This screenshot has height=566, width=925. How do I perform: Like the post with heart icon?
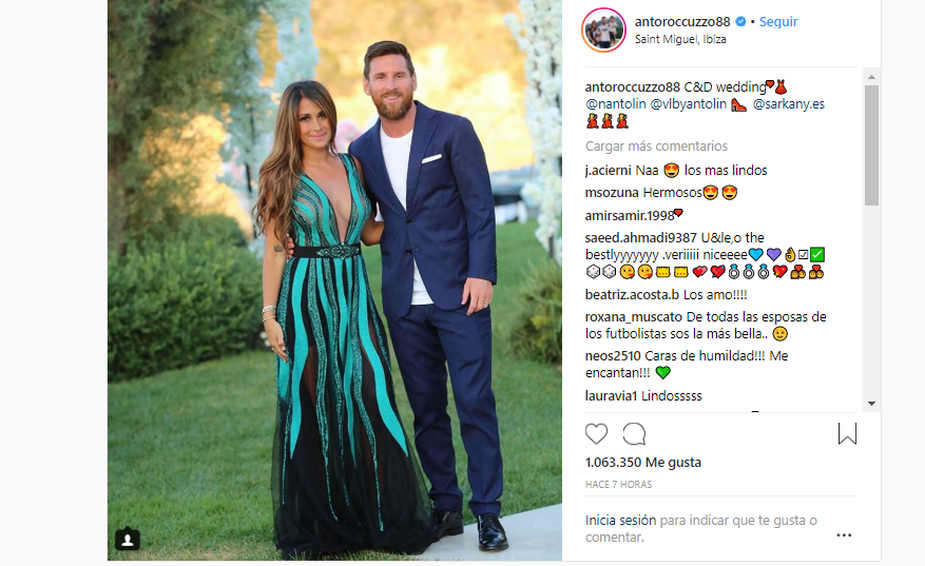coord(596,434)
